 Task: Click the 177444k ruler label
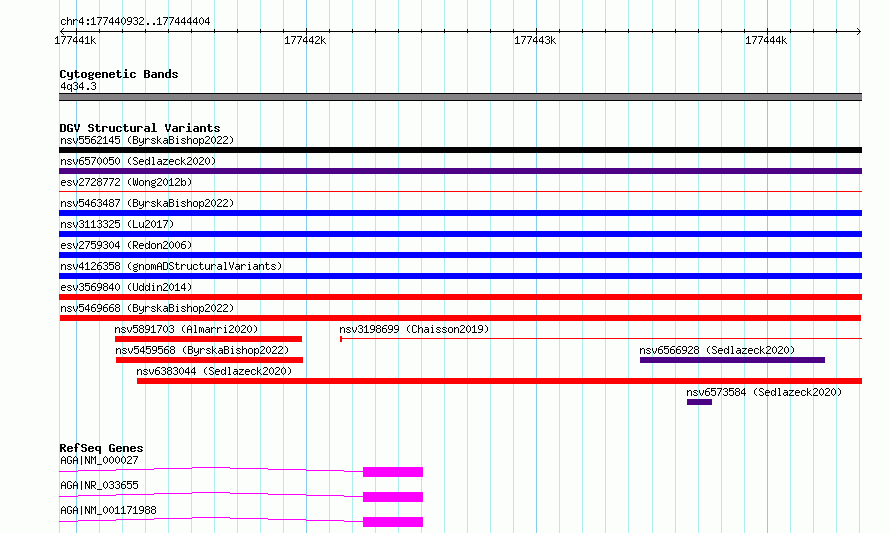[x=766, y=40]
